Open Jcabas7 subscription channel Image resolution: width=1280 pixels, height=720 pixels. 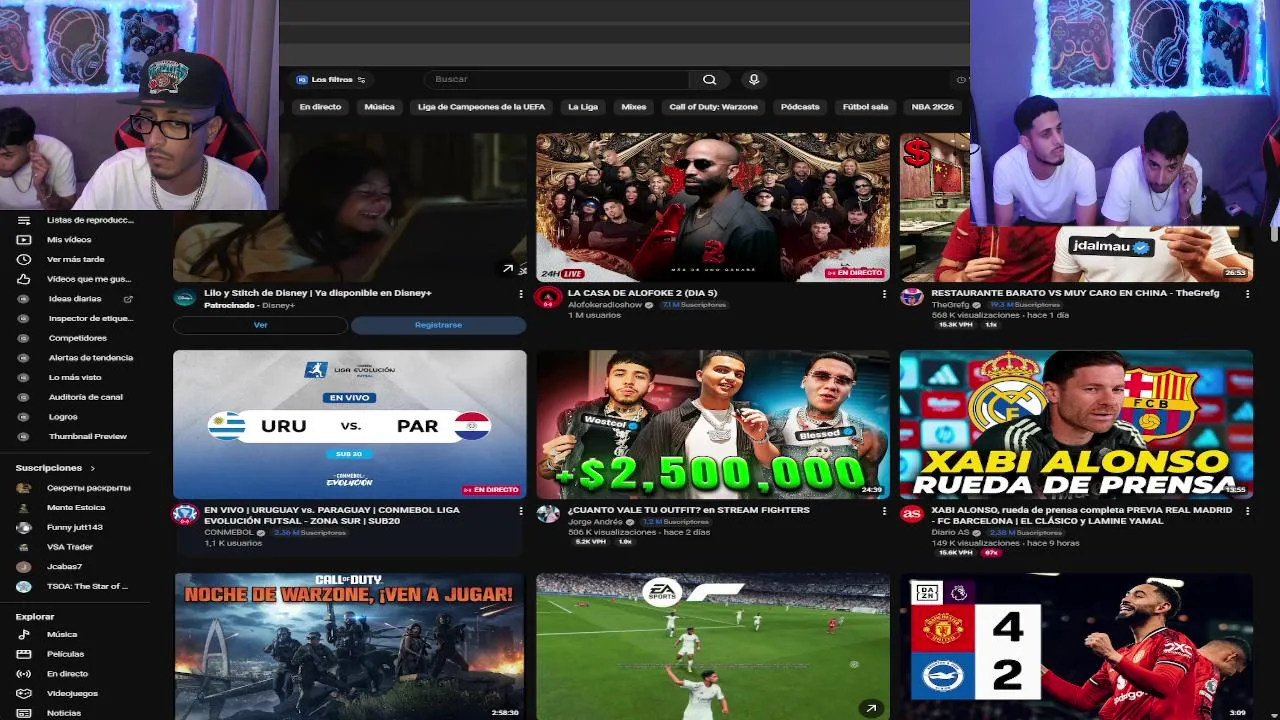[x=64, y=567]
